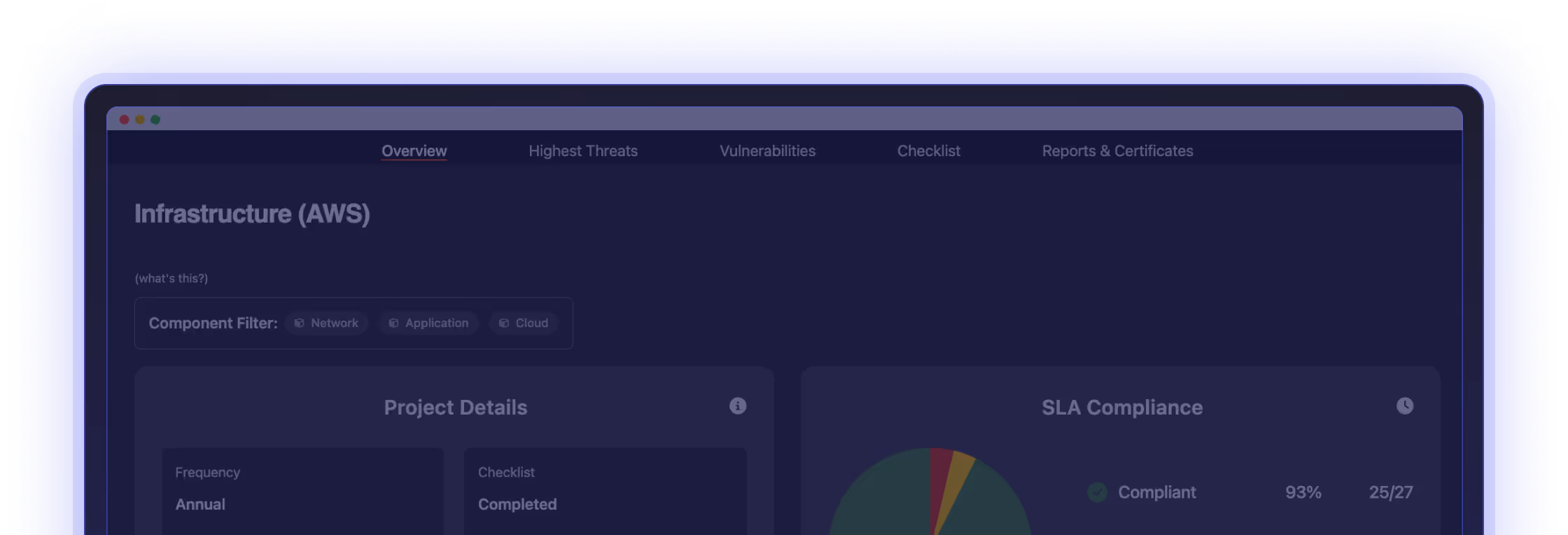This screenshot has width=1568, height=535.
Task: Click the 25/27 compliance count
Action: coord(1391,492)
